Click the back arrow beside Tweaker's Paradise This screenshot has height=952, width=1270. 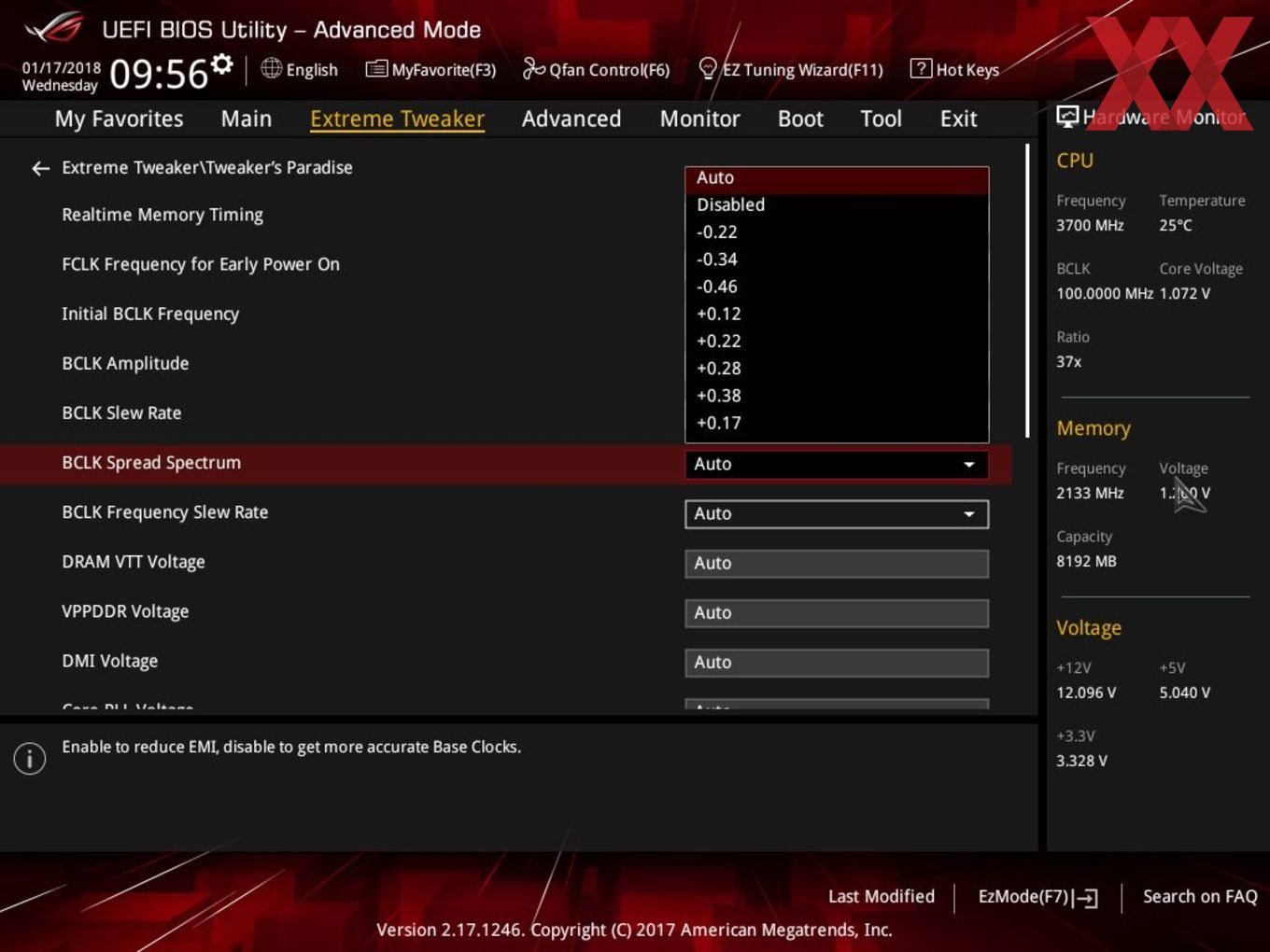40,168
